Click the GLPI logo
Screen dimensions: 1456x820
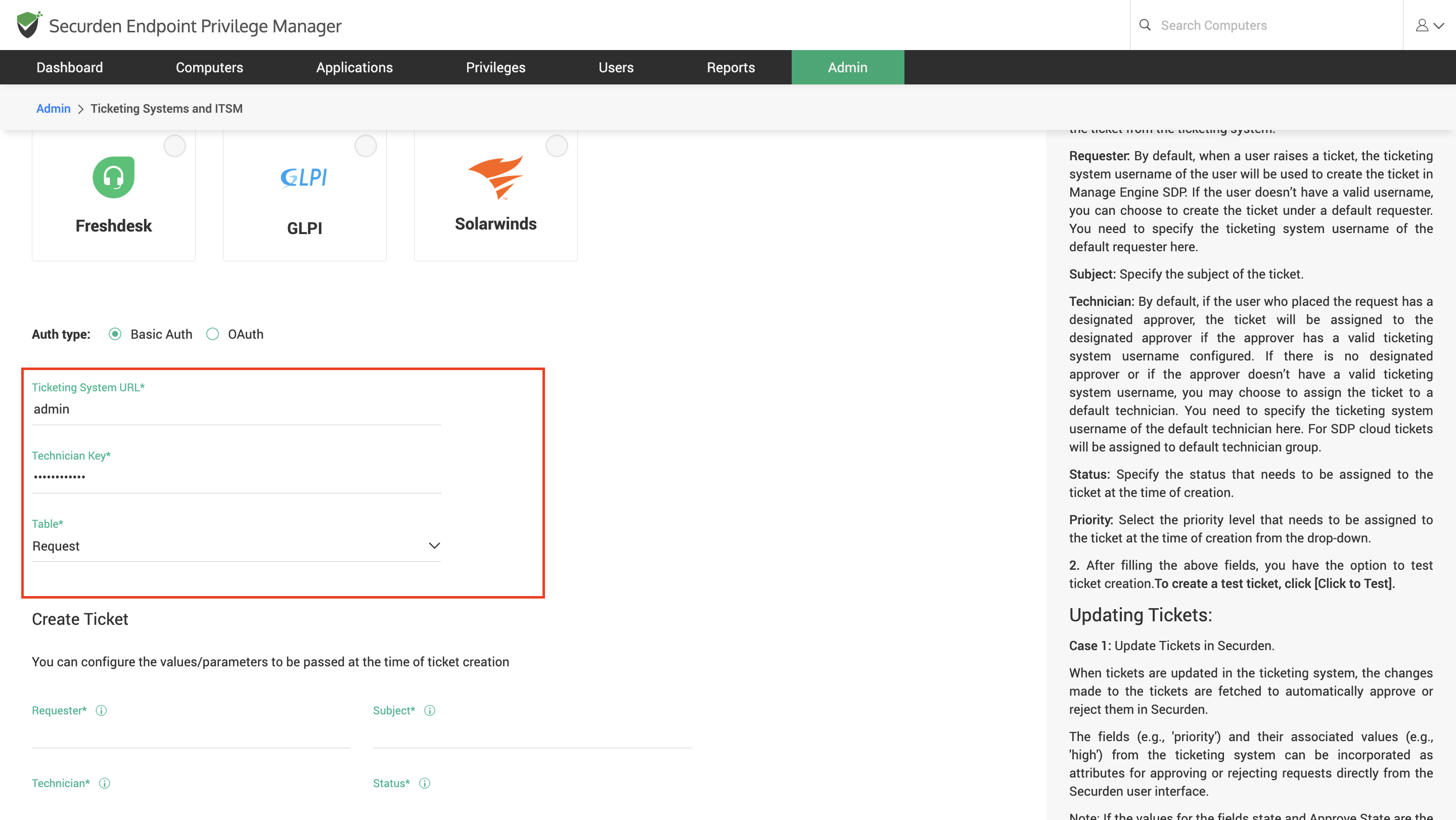[x=304, y=177]
